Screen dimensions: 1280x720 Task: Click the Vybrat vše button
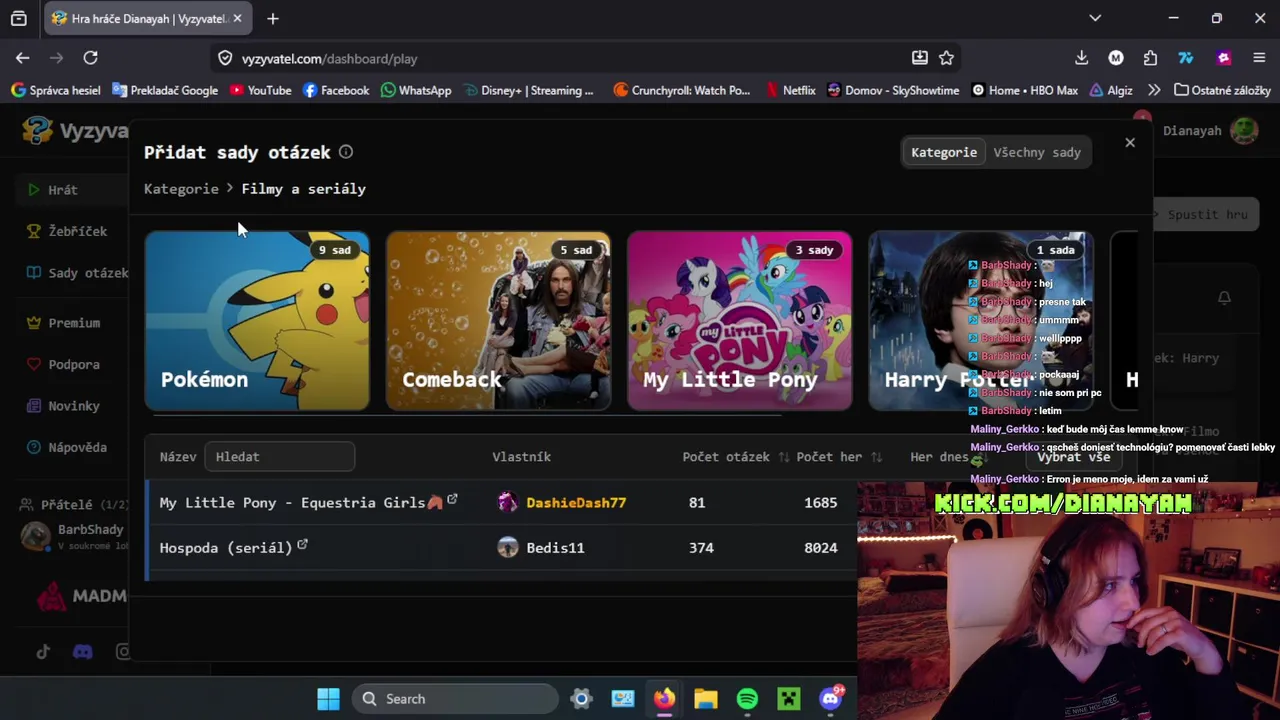(1073, 456)
